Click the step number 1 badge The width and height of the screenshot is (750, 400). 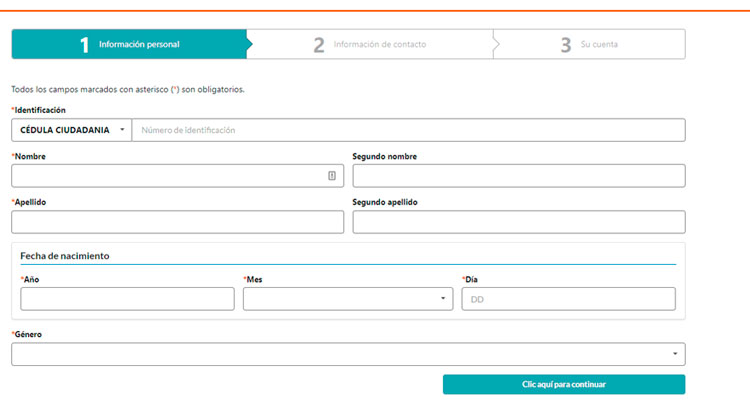click(x=85, y=44)
